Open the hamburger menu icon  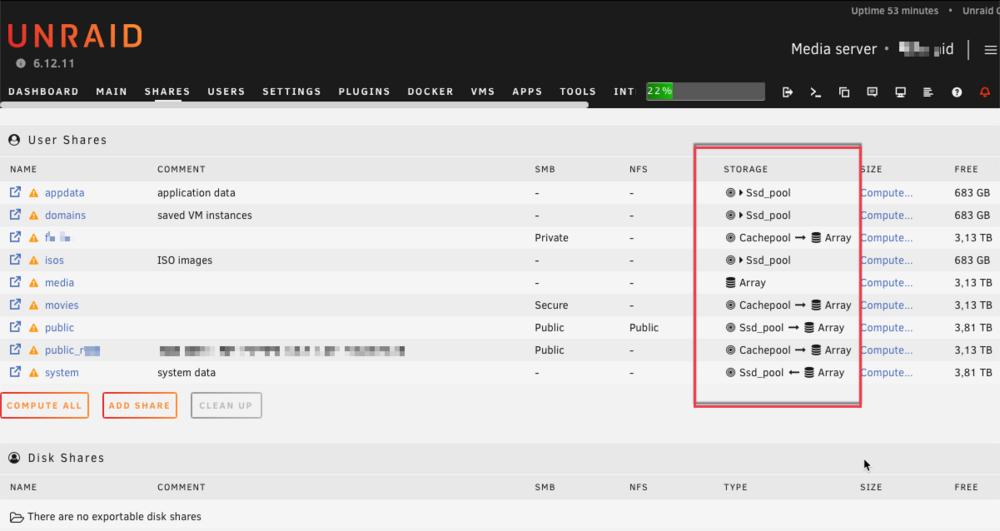pyautogui.click(x=990, y=50)
